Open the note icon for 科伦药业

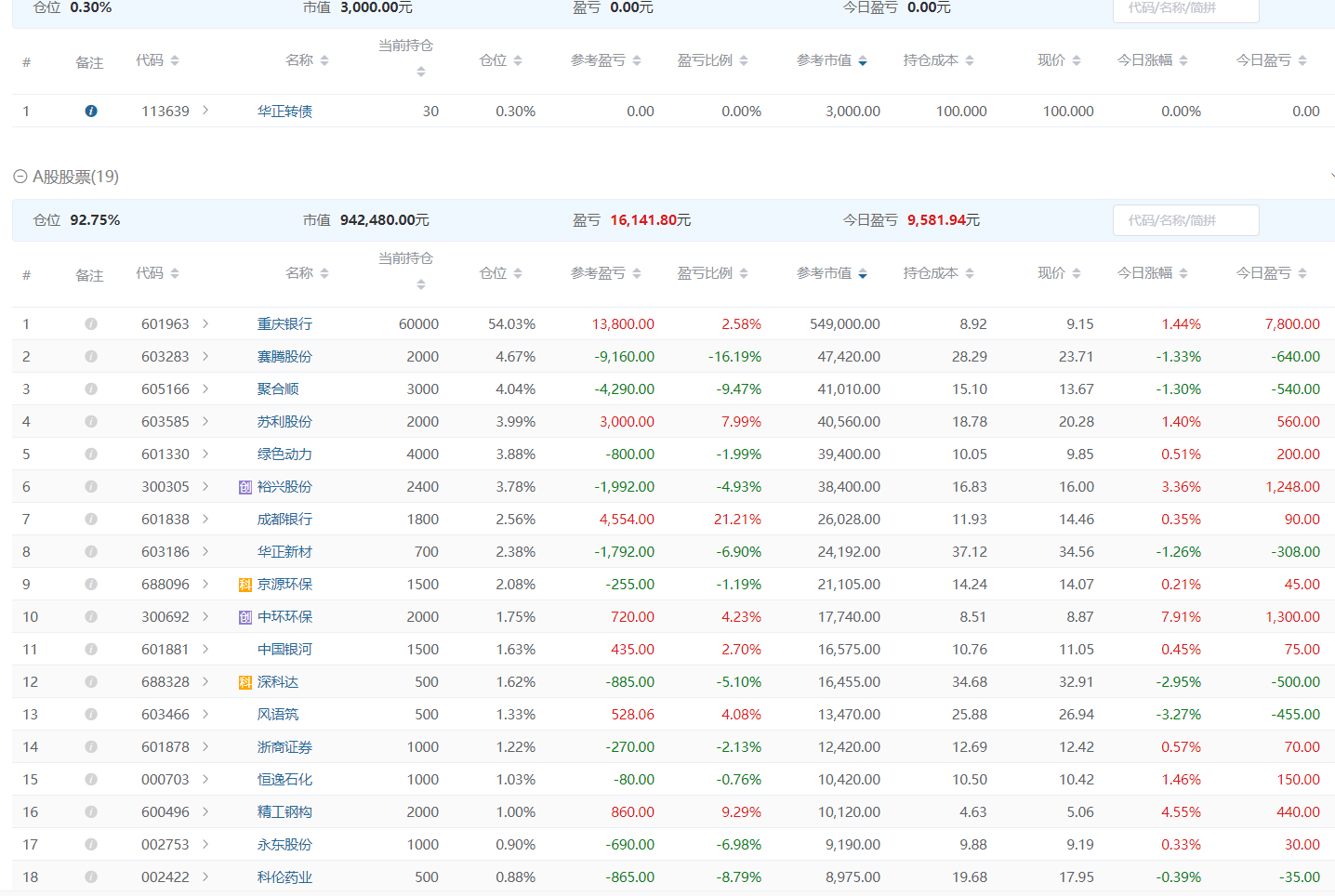pos(91,876)
